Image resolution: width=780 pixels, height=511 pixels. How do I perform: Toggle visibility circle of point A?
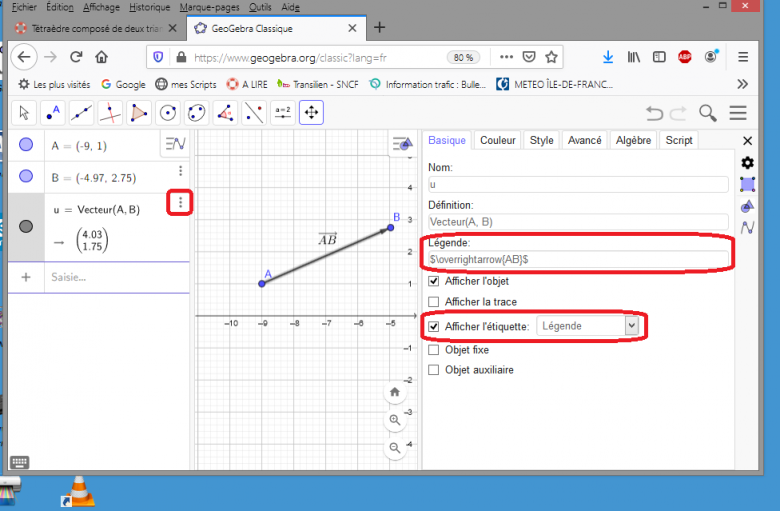26,145
